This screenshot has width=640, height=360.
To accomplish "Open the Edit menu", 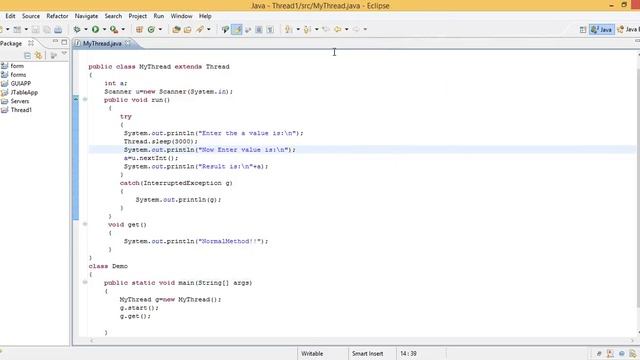I will pos(10,16).
